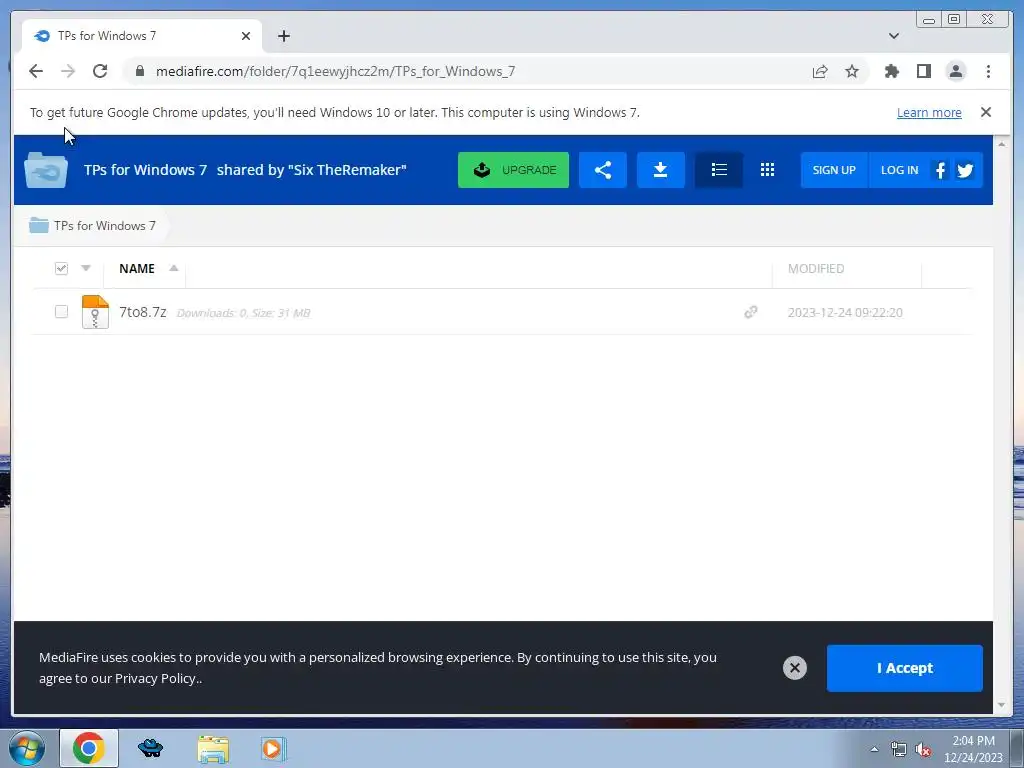Click the Chrome back arrow
Screen dimensions: 1024x768
click(36, 71)
